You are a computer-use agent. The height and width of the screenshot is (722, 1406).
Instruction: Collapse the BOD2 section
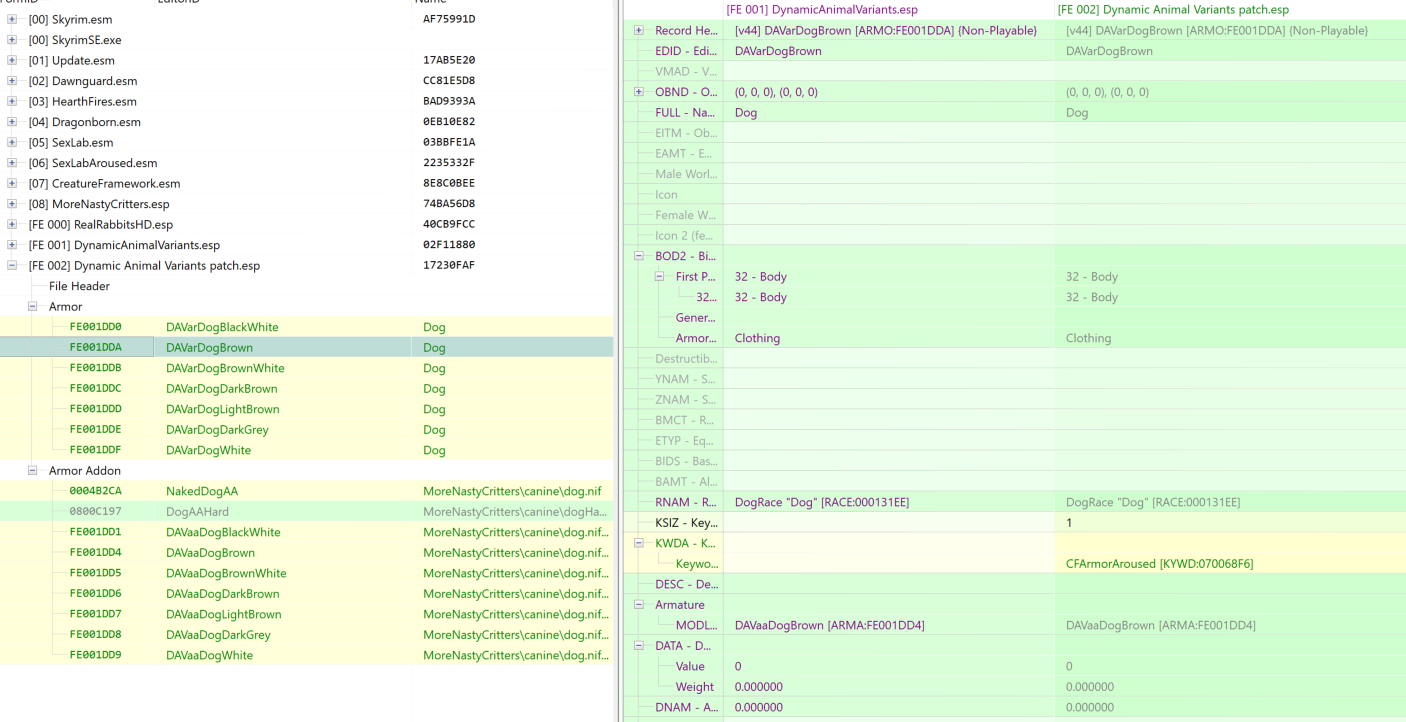click(639, 256)
